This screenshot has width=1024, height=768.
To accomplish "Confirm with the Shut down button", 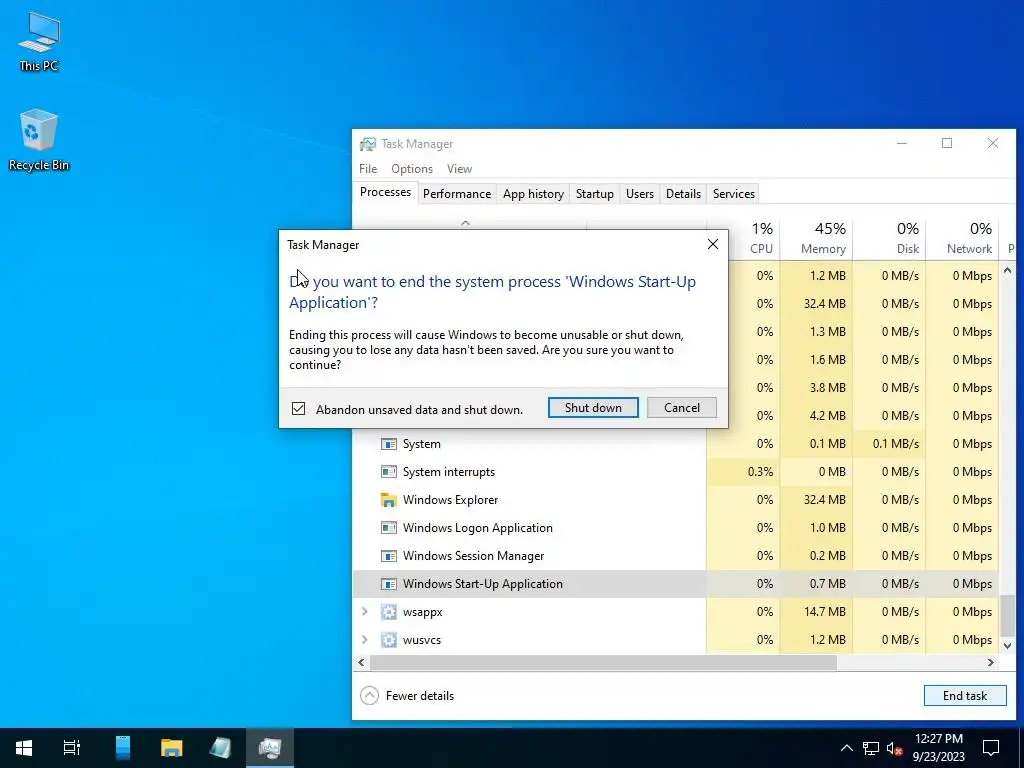I will (x=593, y=408).
